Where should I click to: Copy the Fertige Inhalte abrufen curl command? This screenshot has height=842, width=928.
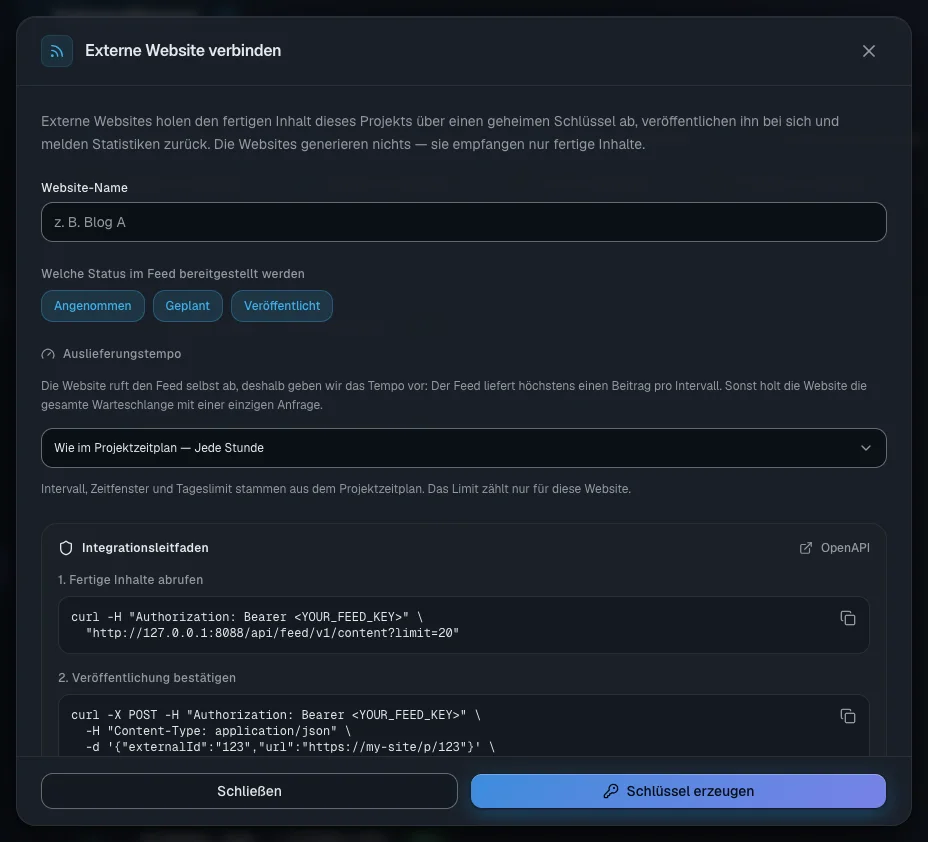[x=848, y=618]
